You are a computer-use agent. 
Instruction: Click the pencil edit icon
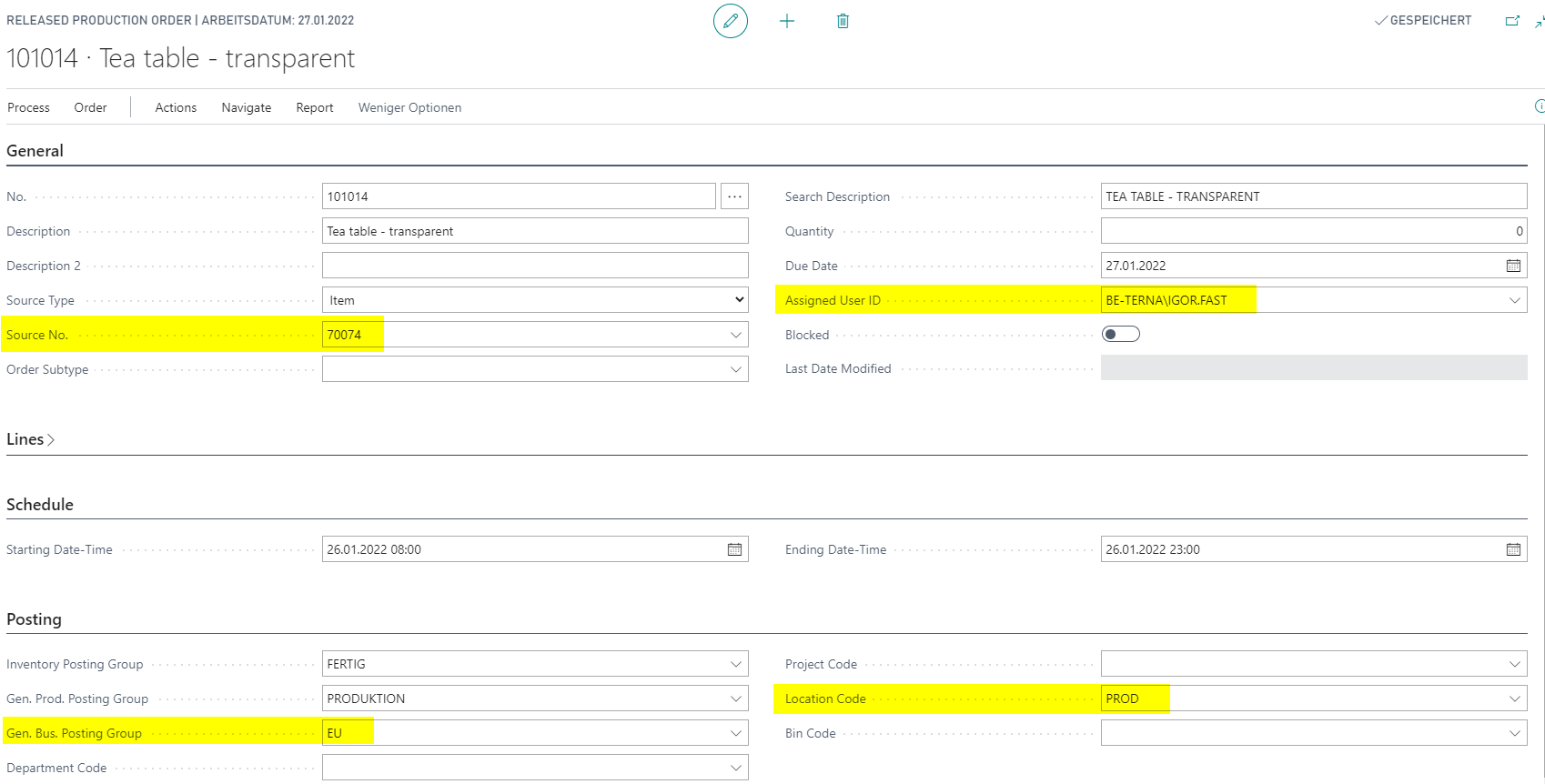coord(730,21)
